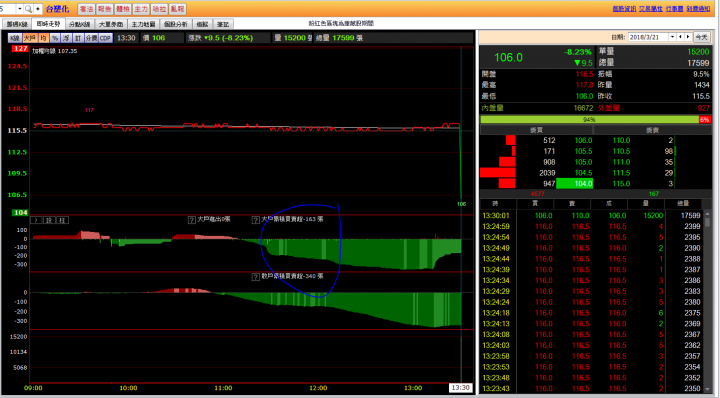Toggle the 訂 chart toolbar button
This screenshot has height=398, width=720.
pyautogui.click(x=78, y=38)
